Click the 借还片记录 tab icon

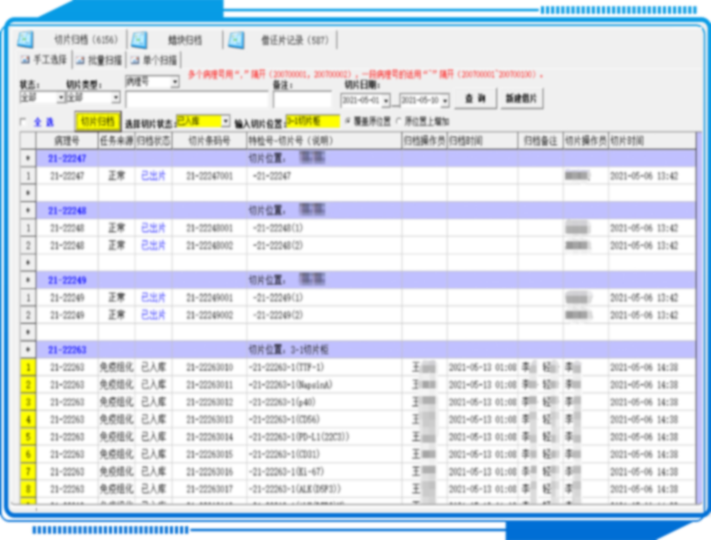[235, 40]
